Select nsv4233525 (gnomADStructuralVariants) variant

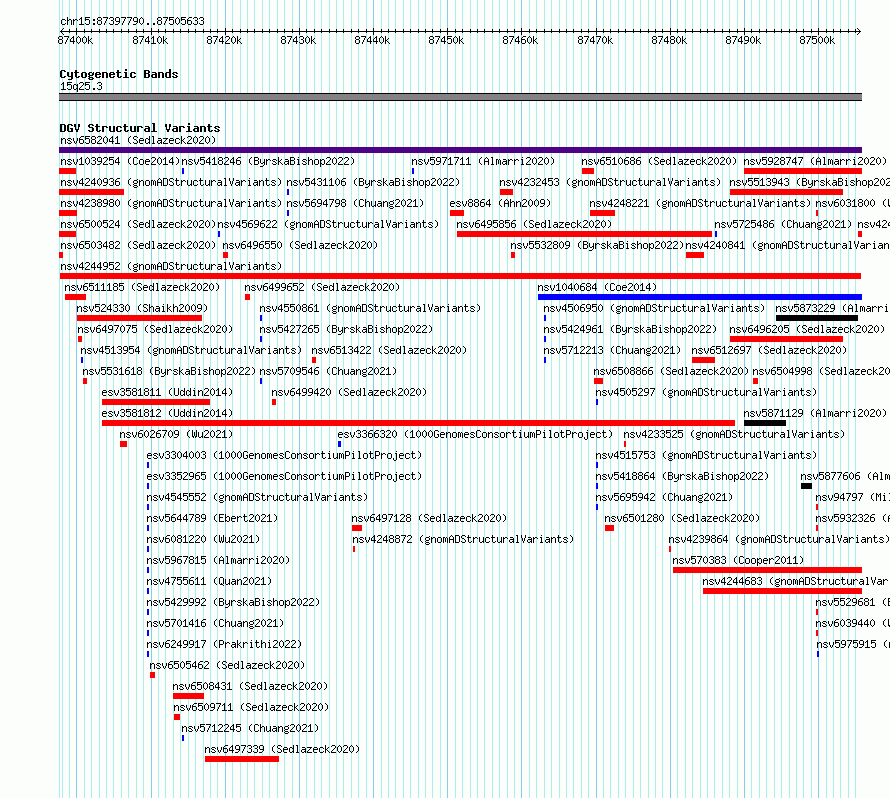pyautogui.click(x=734, y=434)
